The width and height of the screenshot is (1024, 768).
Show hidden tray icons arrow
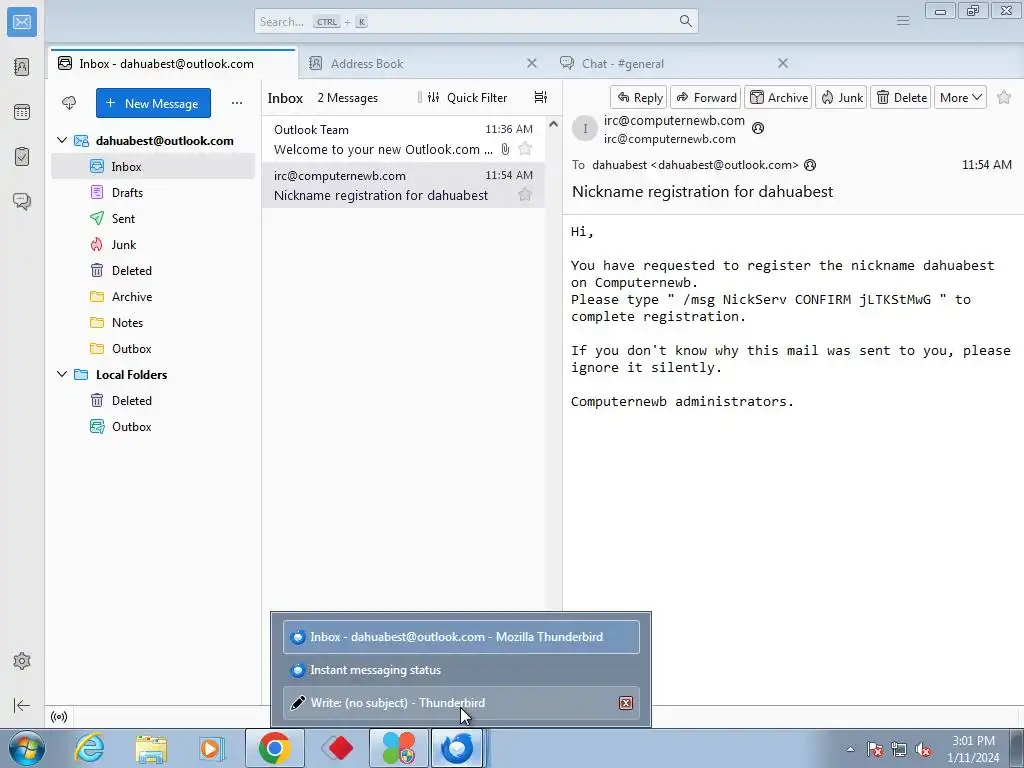point(850,749)
